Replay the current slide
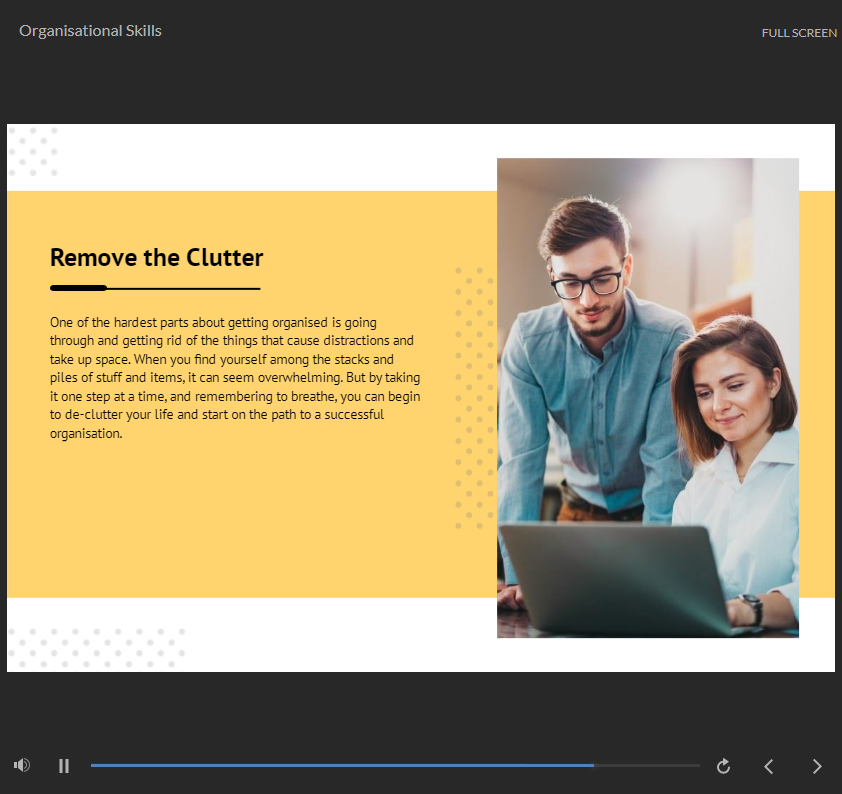This screenshot has height=794, width=842. [724, 766]
